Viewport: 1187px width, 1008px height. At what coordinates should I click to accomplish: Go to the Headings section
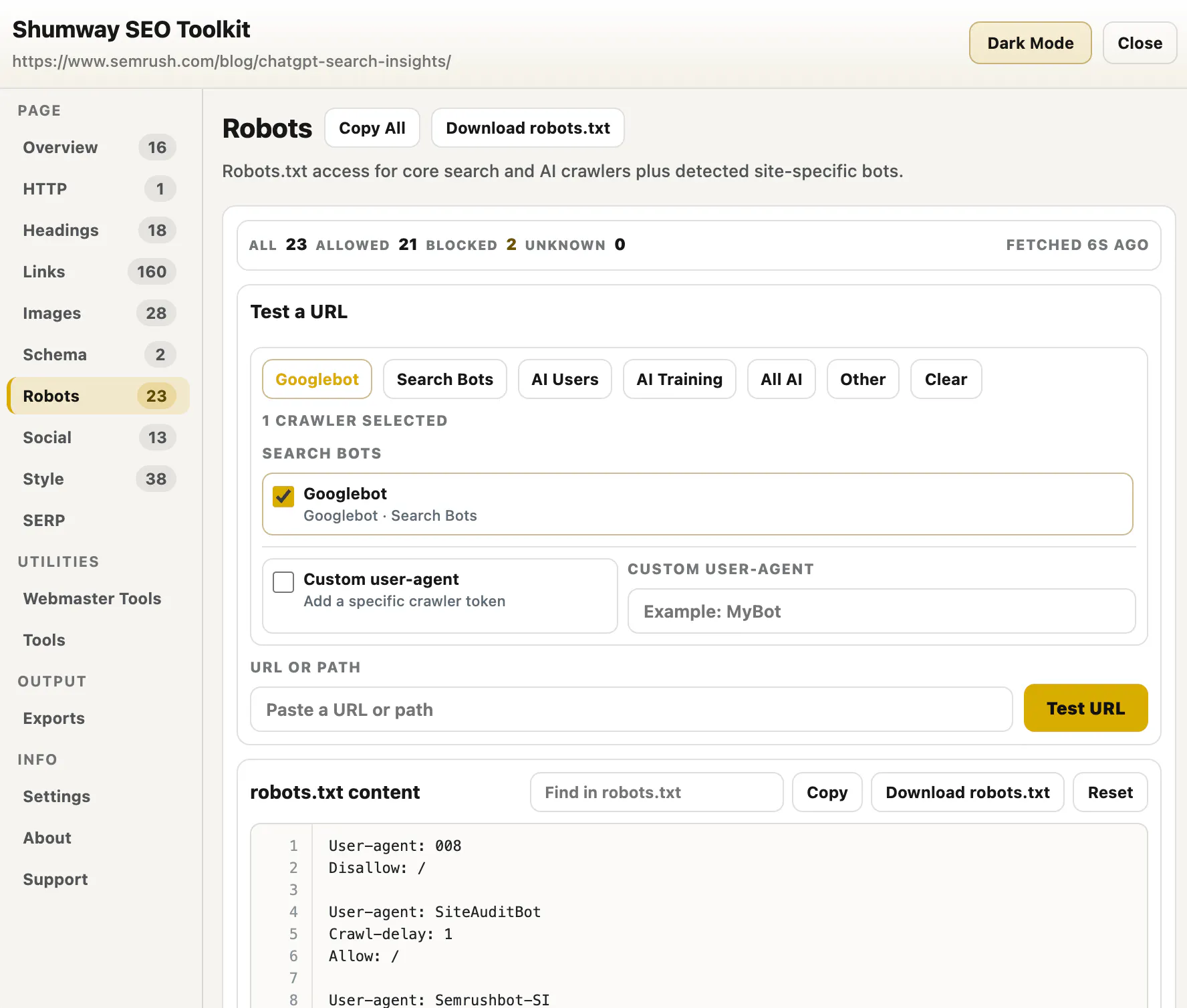point(98,230)
